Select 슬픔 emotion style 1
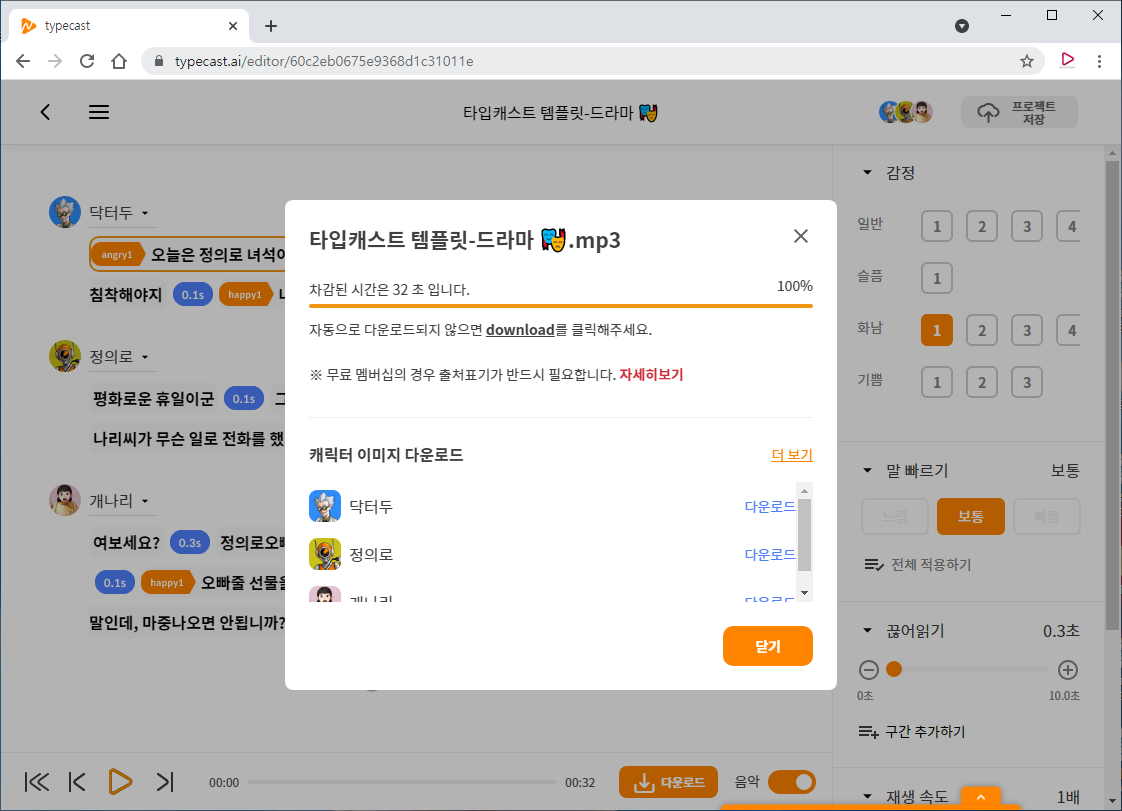 tap(937, 278)
